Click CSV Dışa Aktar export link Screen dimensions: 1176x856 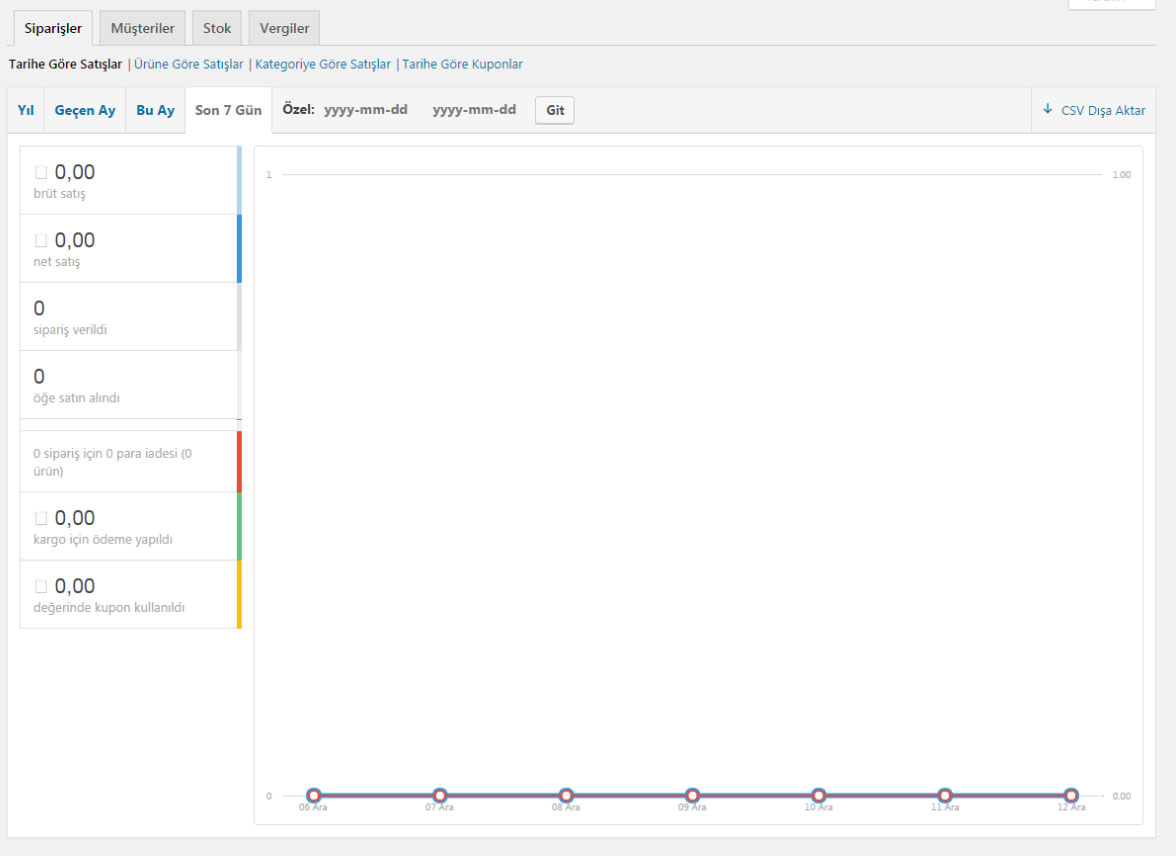pos(1094,110)
